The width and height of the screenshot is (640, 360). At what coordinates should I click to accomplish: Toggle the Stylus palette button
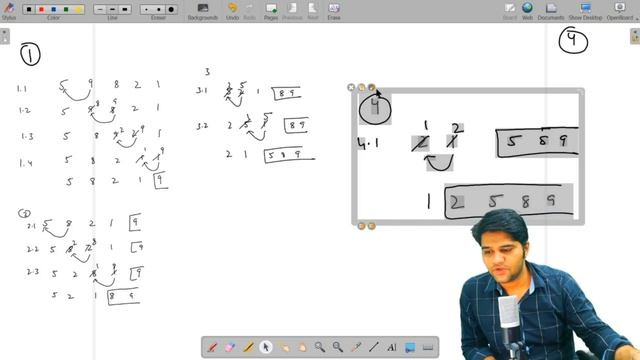click(x=9, y=11)
